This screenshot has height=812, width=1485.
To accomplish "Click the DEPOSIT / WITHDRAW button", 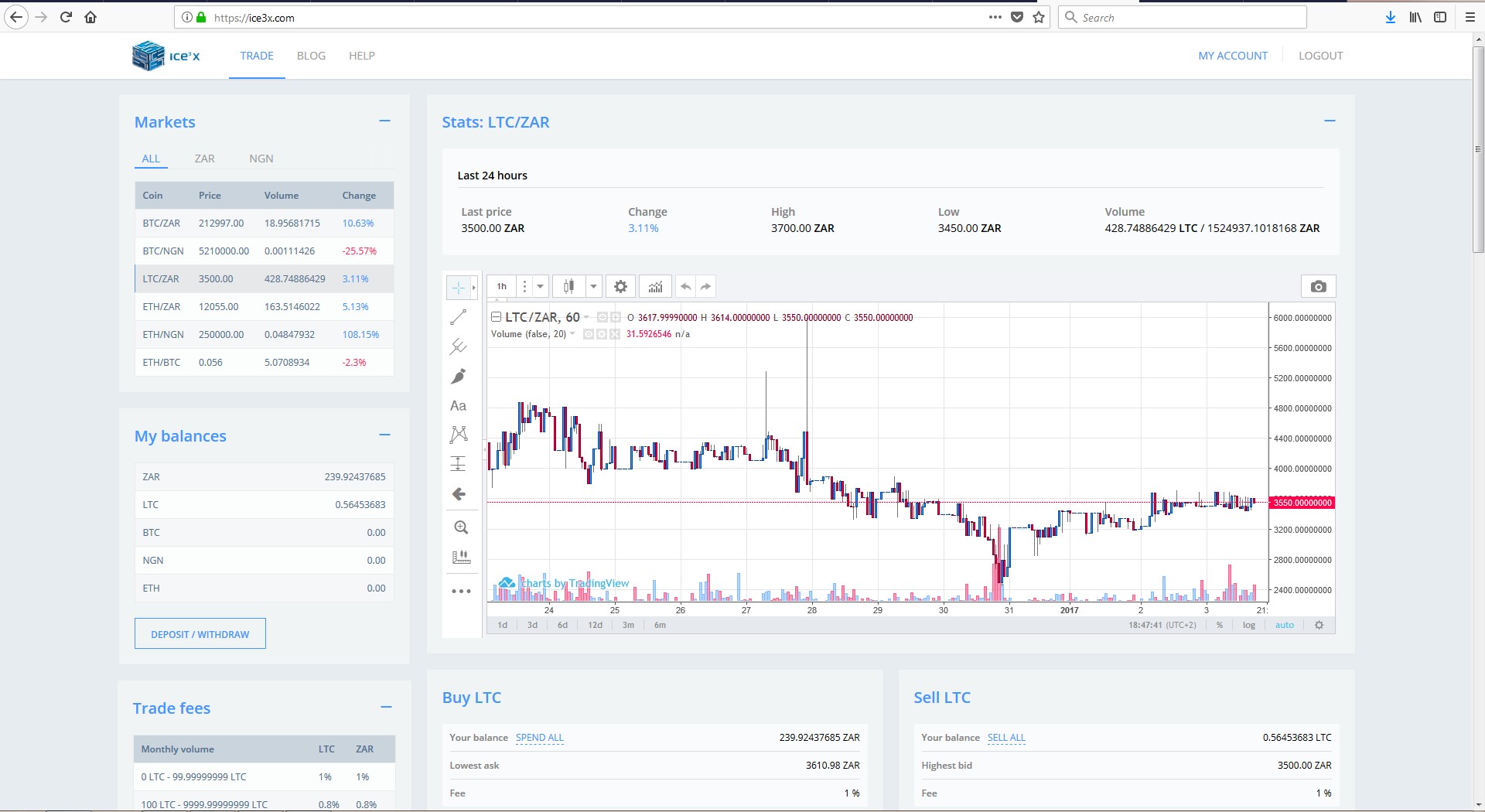I will pos(200,634).
